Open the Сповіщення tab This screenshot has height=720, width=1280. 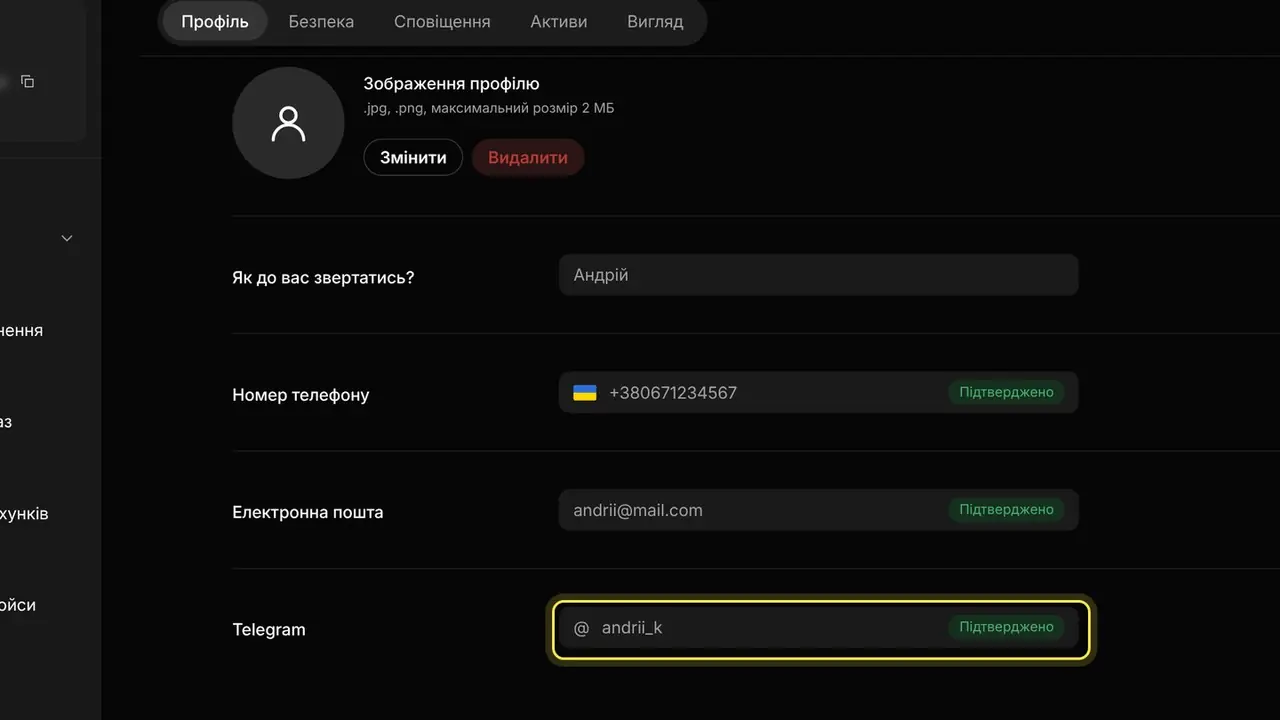click(x=442, y=21)
